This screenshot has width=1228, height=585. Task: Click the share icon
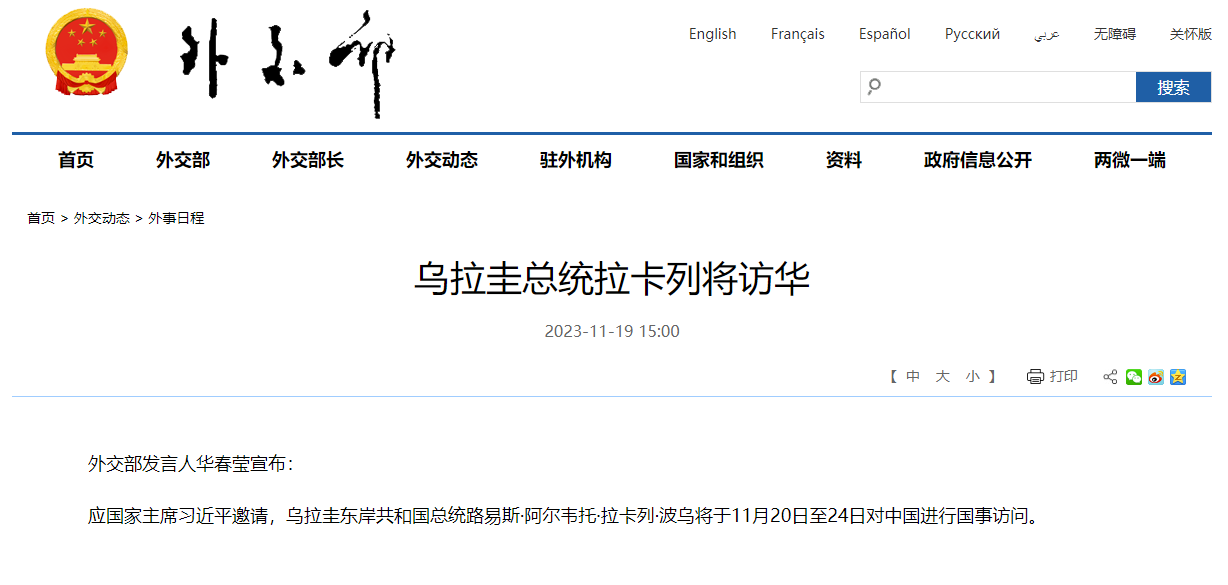[1110, 377]
